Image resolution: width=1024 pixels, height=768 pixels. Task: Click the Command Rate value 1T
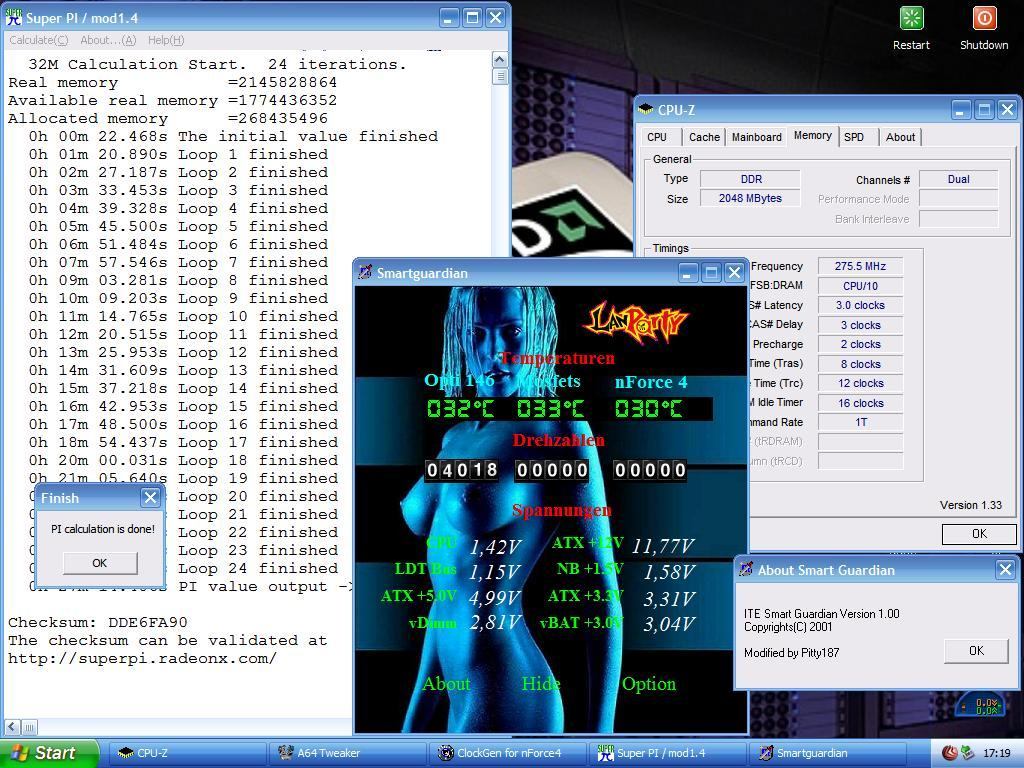coord(860,423)
